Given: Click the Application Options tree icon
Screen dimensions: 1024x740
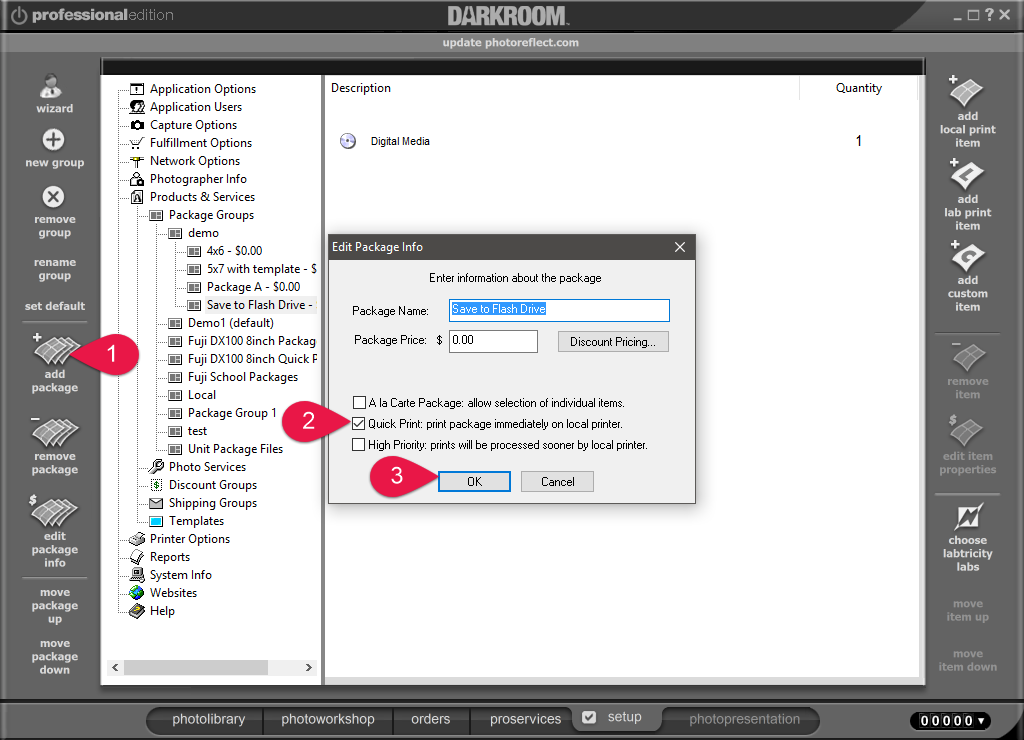Looking at the screenshot, I should coord(136,89).
